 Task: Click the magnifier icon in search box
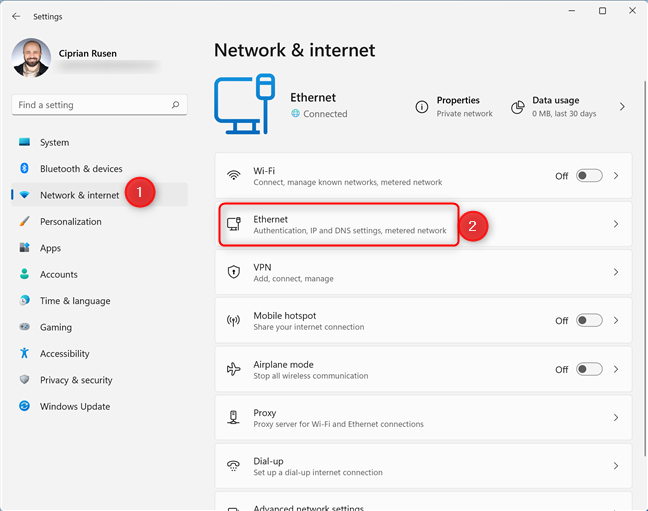coord(176,105)
